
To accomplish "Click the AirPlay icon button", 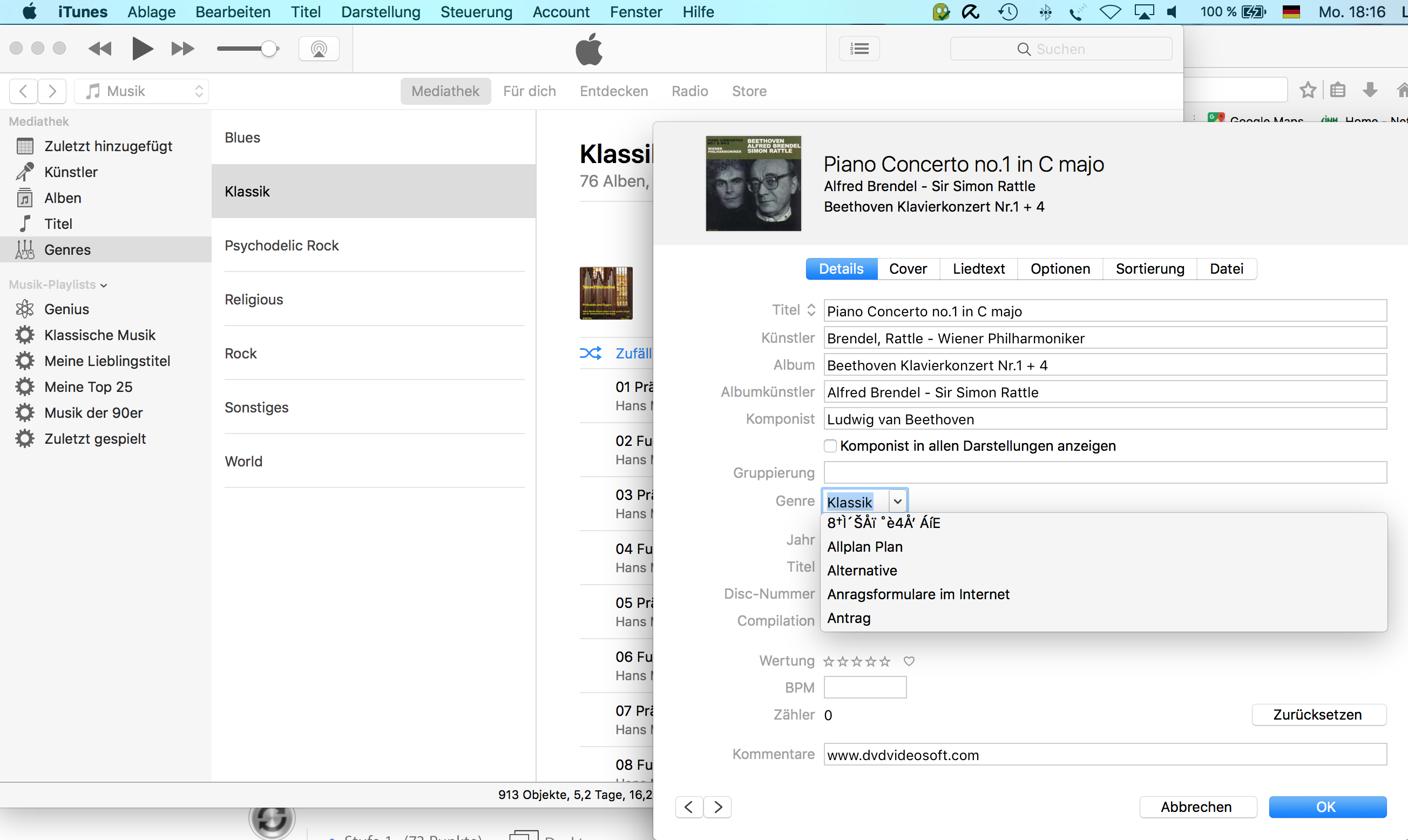I will click(319, 49).
